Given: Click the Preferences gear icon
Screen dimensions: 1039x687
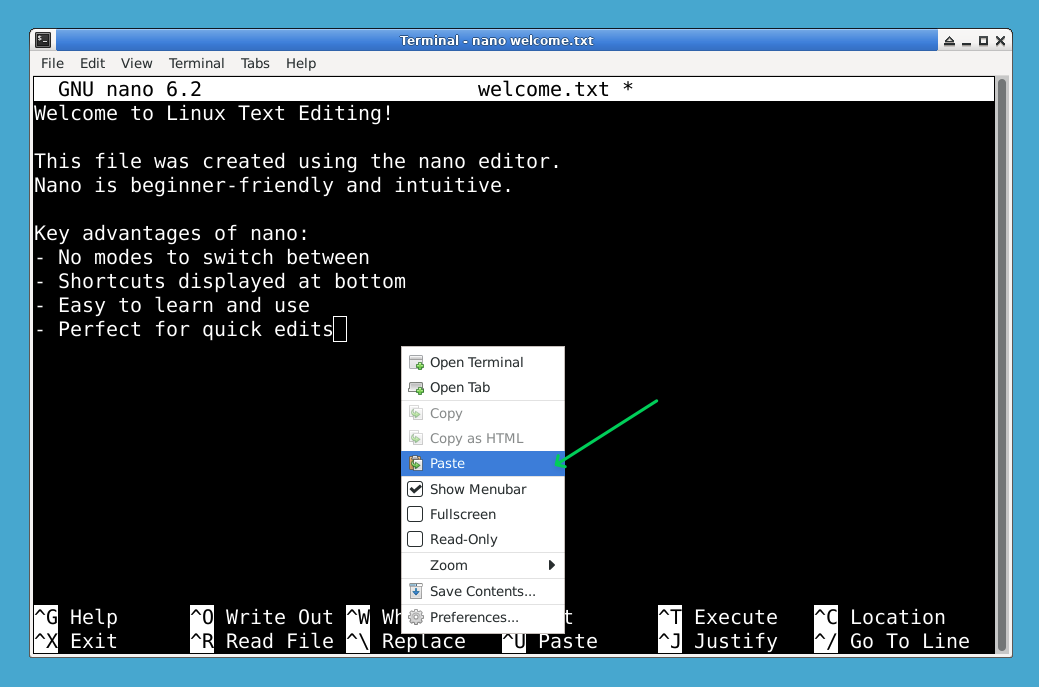Looking at the screenshot, I should pyautogui.click(x=415, y=618).
